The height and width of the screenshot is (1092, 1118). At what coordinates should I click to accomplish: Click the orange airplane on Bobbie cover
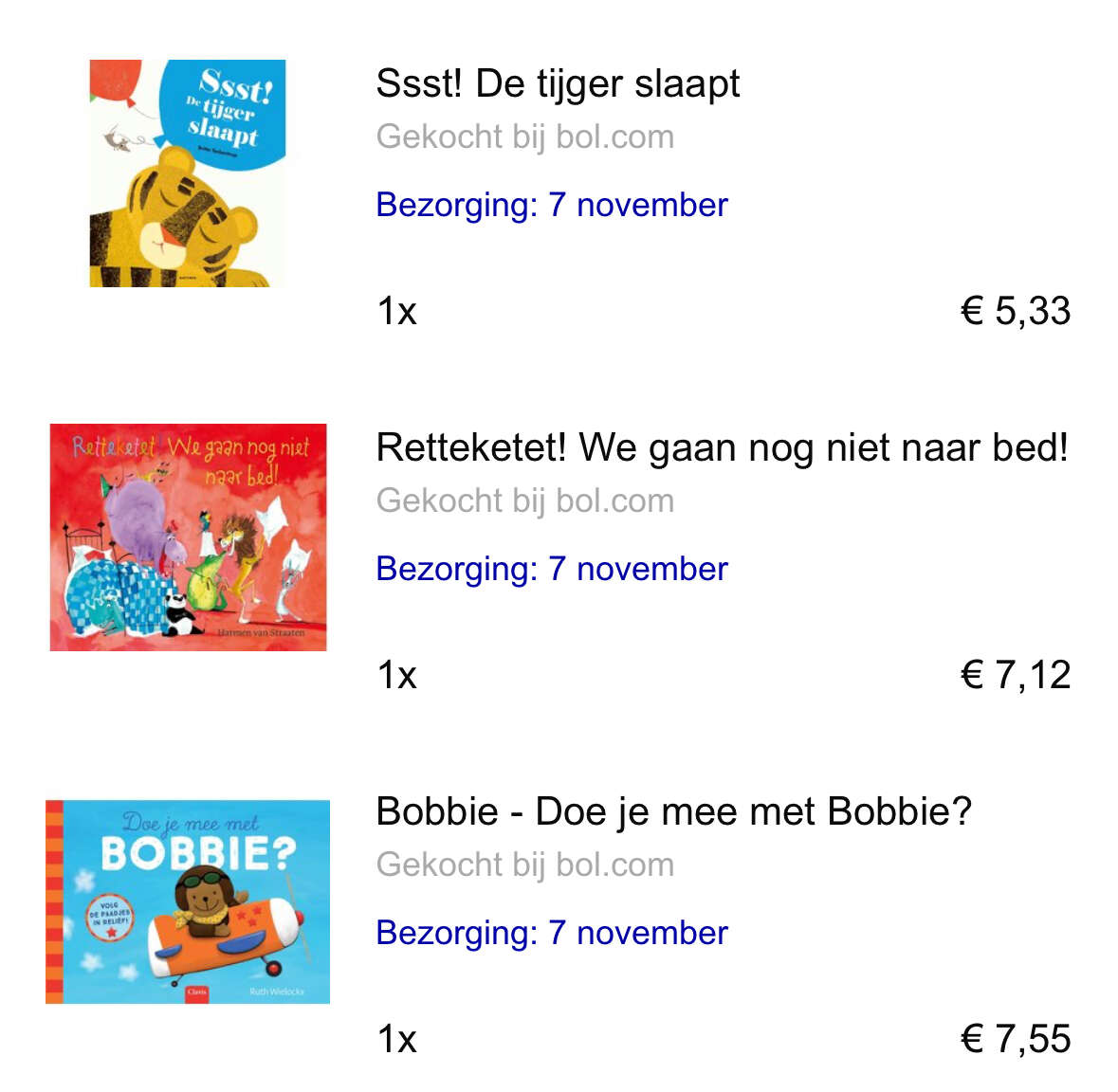[x=225, y=930]
